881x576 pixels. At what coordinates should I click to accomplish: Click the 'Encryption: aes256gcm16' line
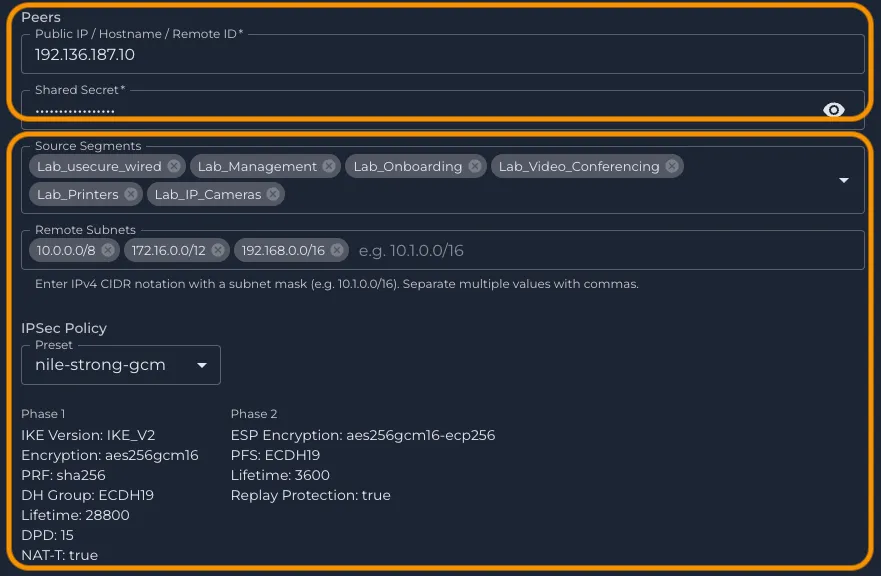click(110, 455)
